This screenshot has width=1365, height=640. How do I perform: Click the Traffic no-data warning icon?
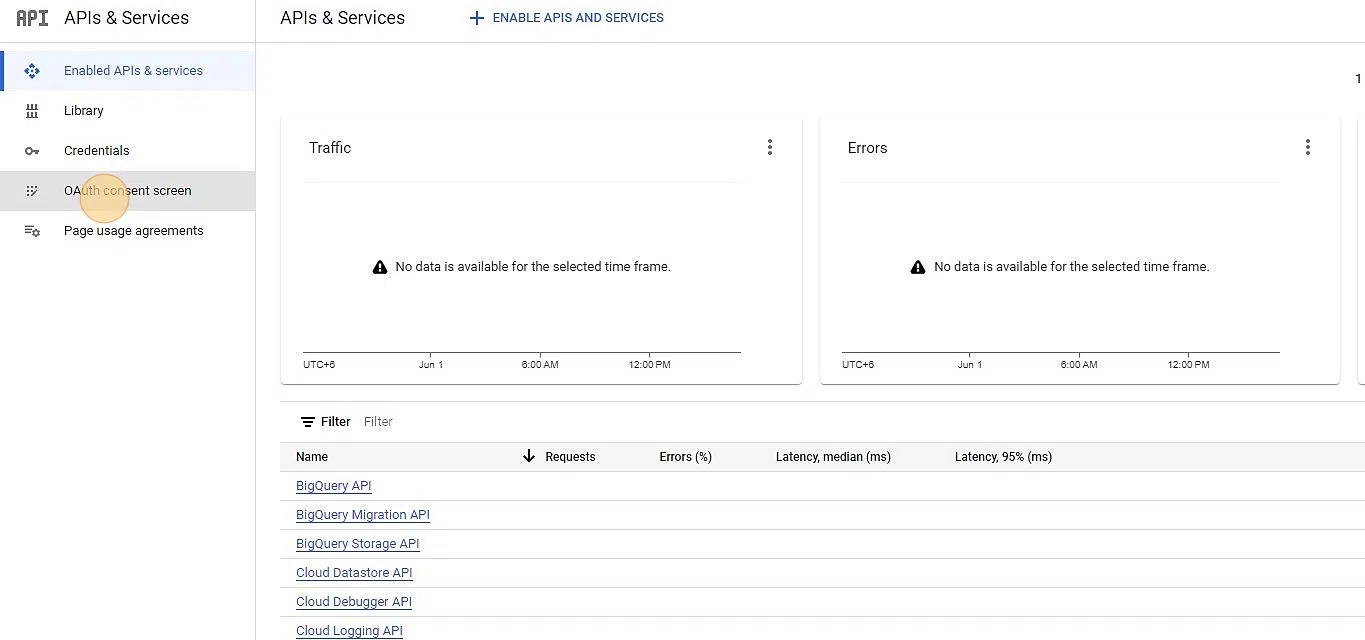click(380, 267)
